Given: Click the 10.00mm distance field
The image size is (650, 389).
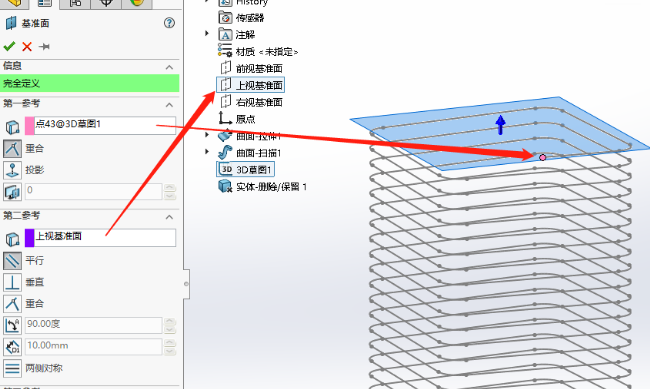Looking at the screenshot, I should point(93,347).
